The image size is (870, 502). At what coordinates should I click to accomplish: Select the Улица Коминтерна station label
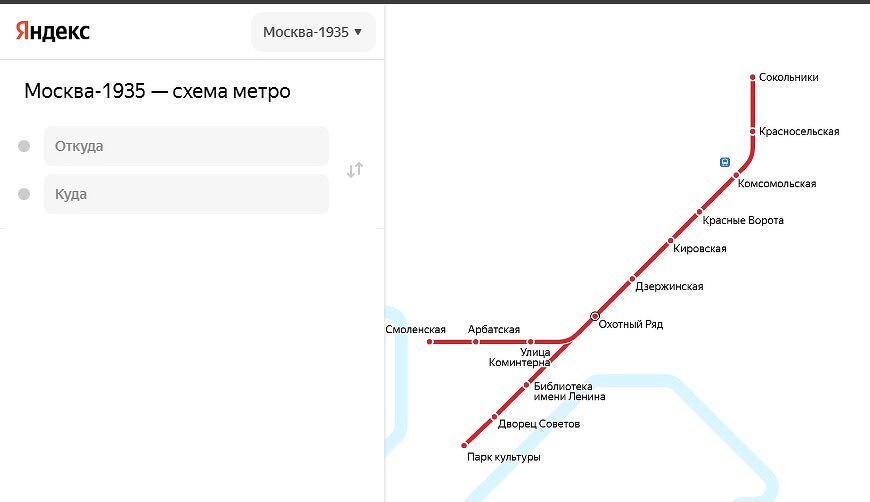click(x=520, y=357)
